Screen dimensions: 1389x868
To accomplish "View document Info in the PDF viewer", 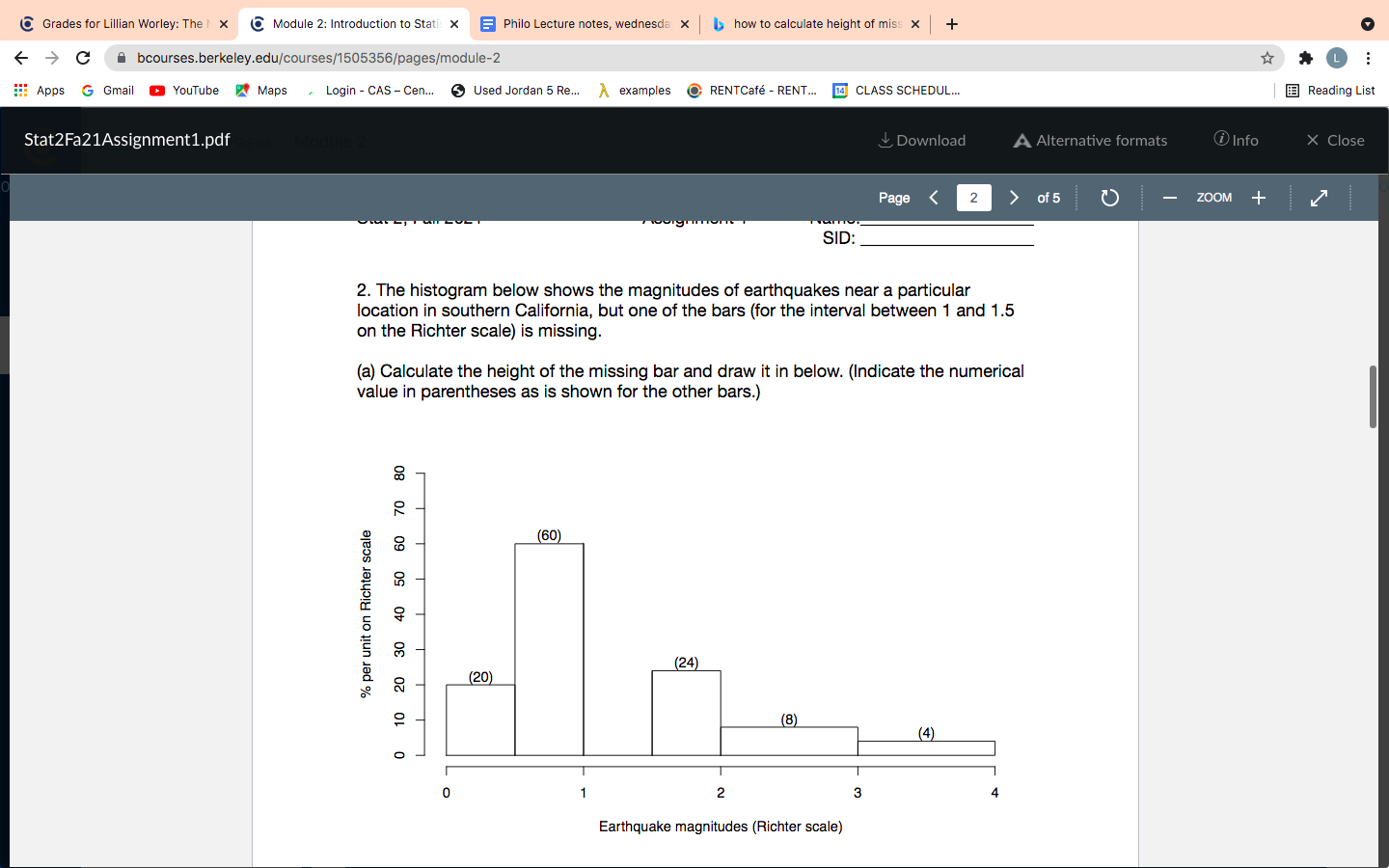I will 1236,140.
